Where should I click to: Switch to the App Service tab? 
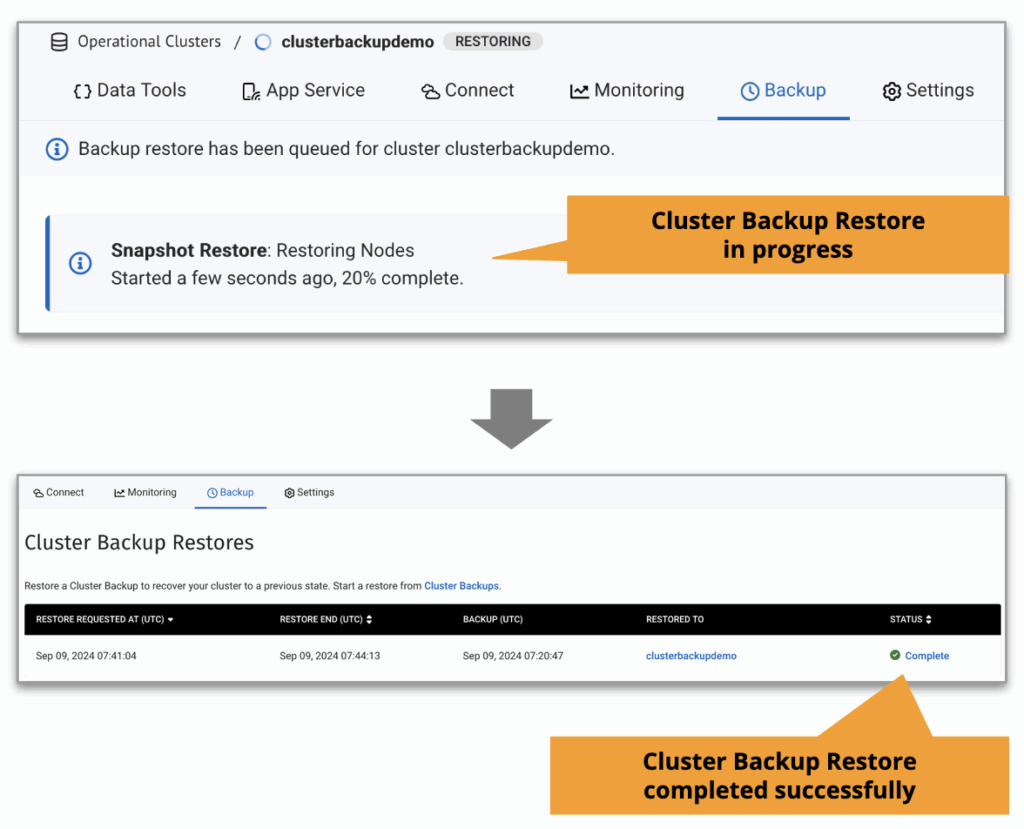tap(304, 90)
